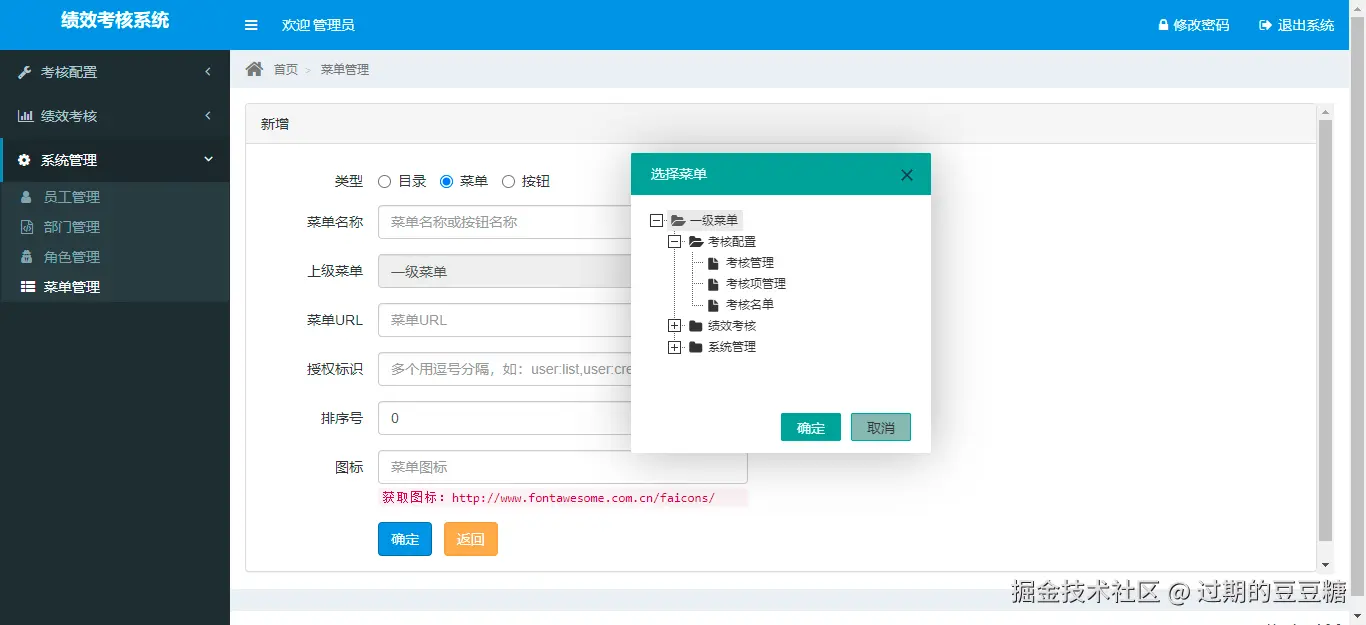Image resolution: width=1366 pixels, height=625 pixels.
Task: Expand the 系统管理 tree node plus
Action: 674,347
